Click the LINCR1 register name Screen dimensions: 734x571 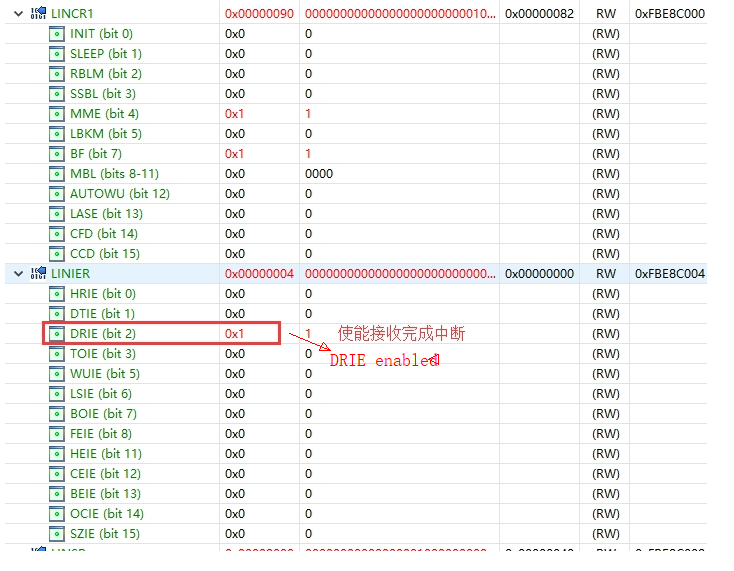[x=72, y=14]
